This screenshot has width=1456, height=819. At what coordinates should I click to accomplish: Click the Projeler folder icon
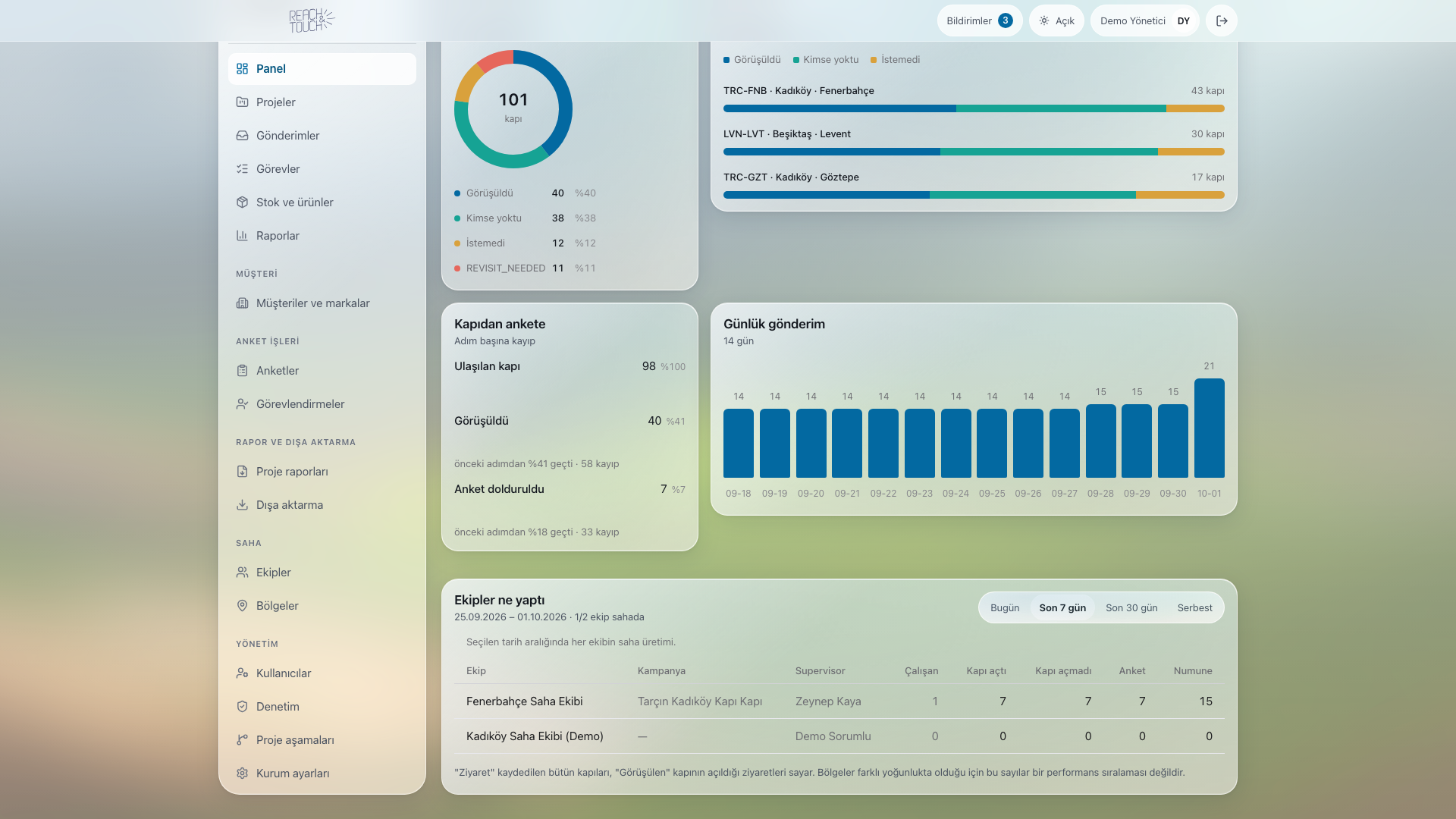(x=242, y=102)
